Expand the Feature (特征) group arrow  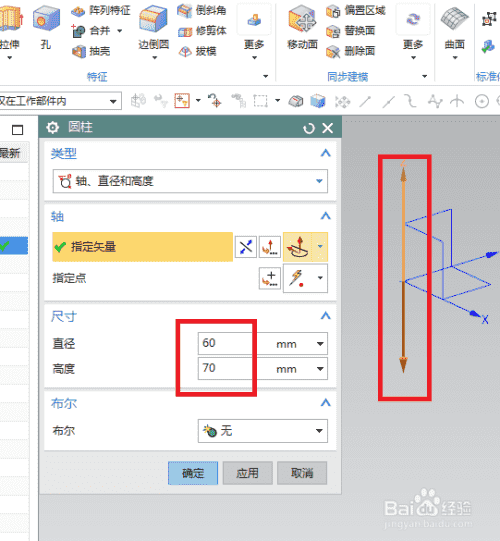click(266, 76)
